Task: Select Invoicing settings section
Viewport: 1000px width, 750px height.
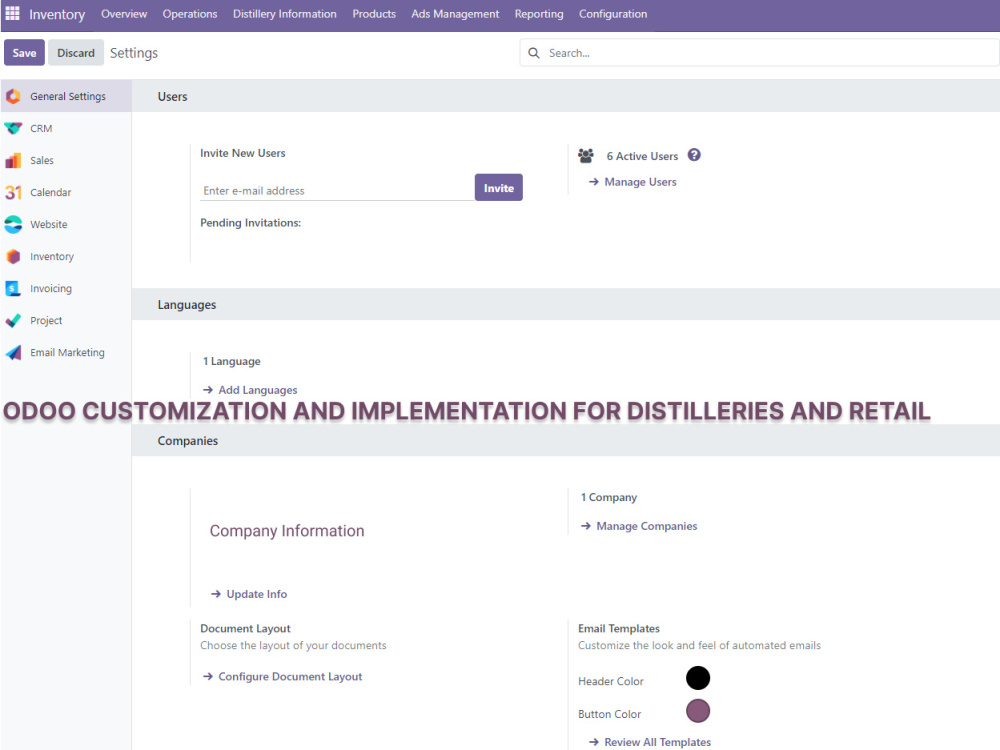Action: (x=66, y=288)
